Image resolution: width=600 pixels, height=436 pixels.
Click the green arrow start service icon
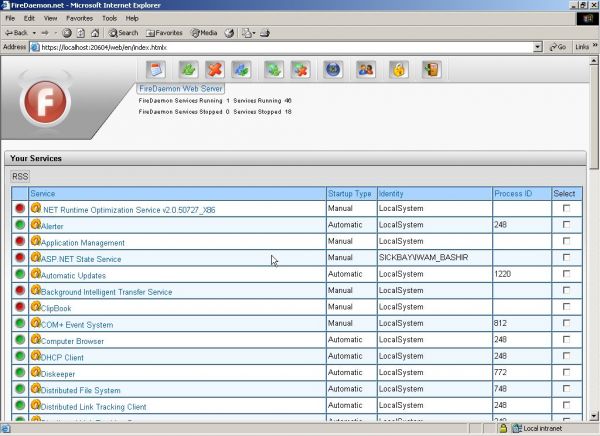pyautogui.click(x=189, y=70)
